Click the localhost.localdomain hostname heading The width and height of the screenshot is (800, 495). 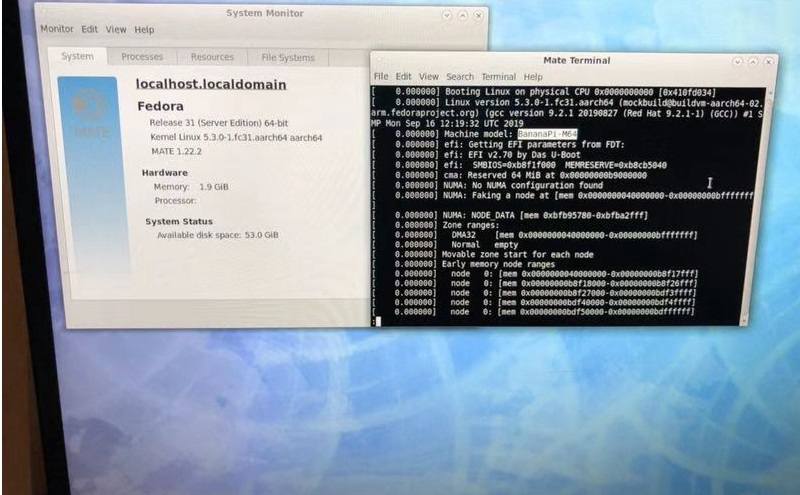[x=211, y=85]
